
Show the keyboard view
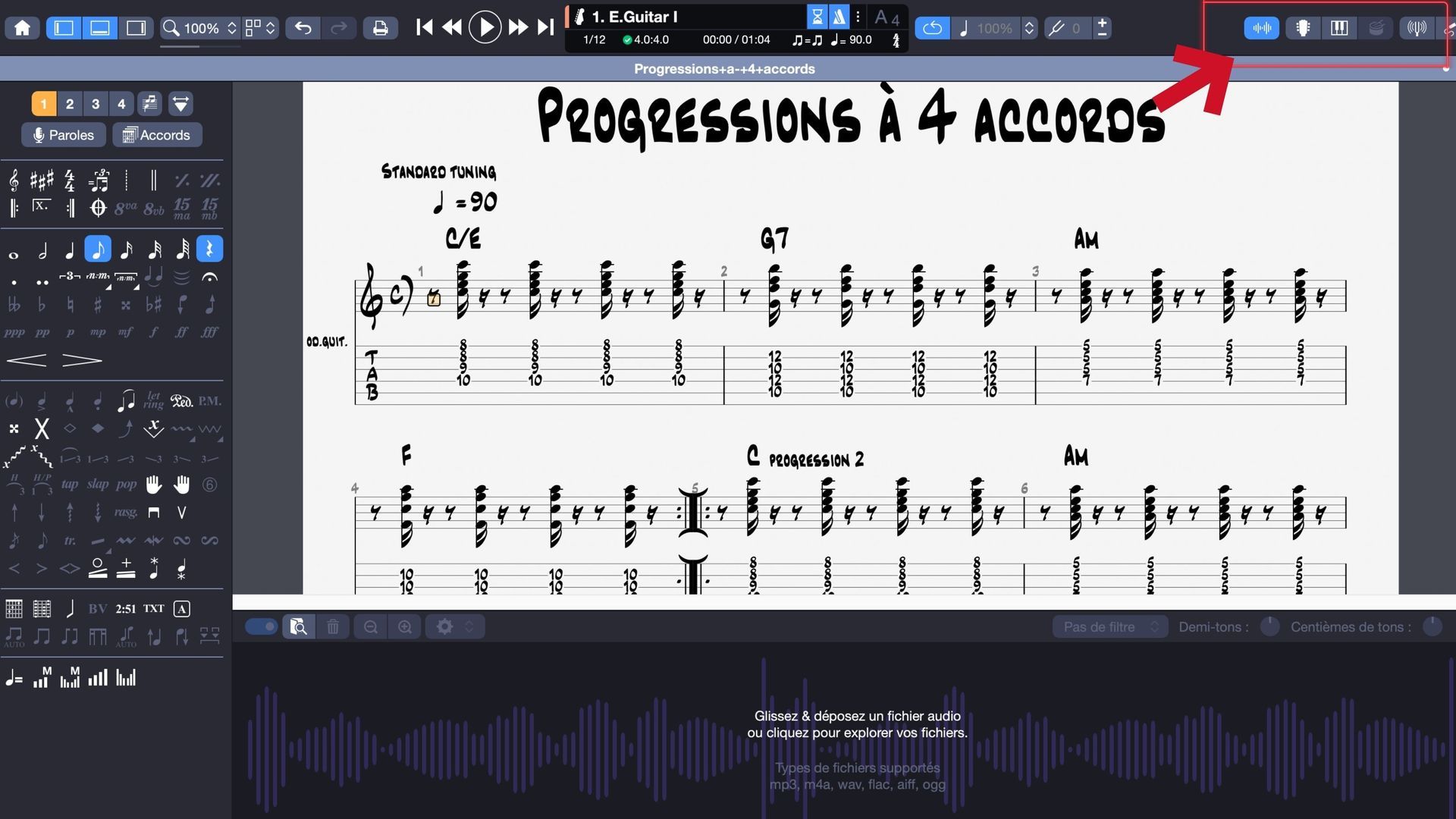(x=1339, y=28)
